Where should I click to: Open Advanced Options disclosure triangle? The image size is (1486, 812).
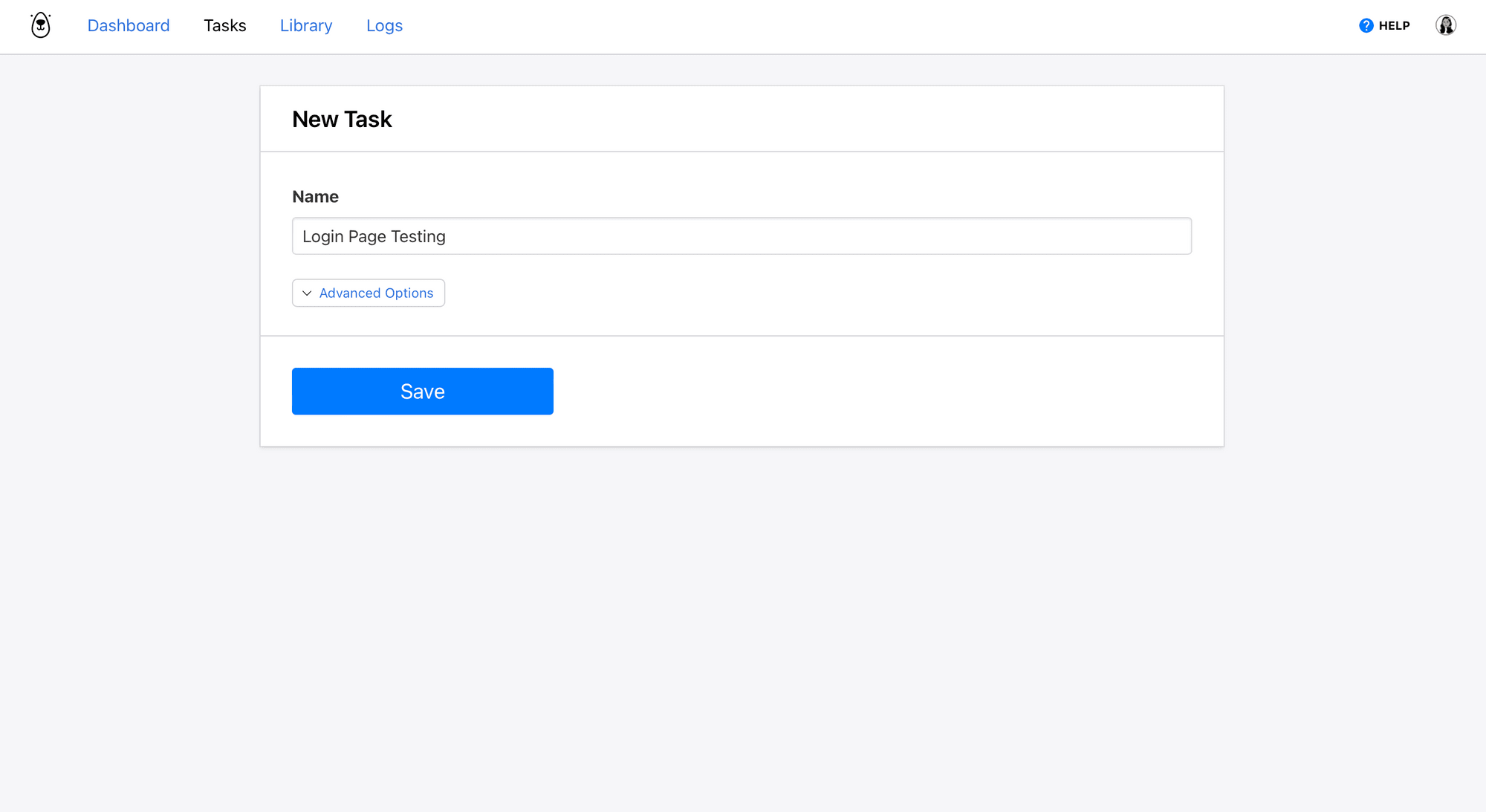tap(307, 293)
